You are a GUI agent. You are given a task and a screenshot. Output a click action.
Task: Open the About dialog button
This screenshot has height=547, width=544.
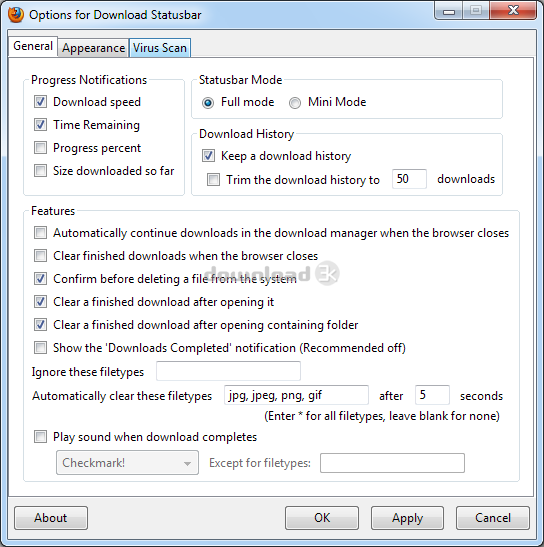pyautogui.click(x=51, y=518)
